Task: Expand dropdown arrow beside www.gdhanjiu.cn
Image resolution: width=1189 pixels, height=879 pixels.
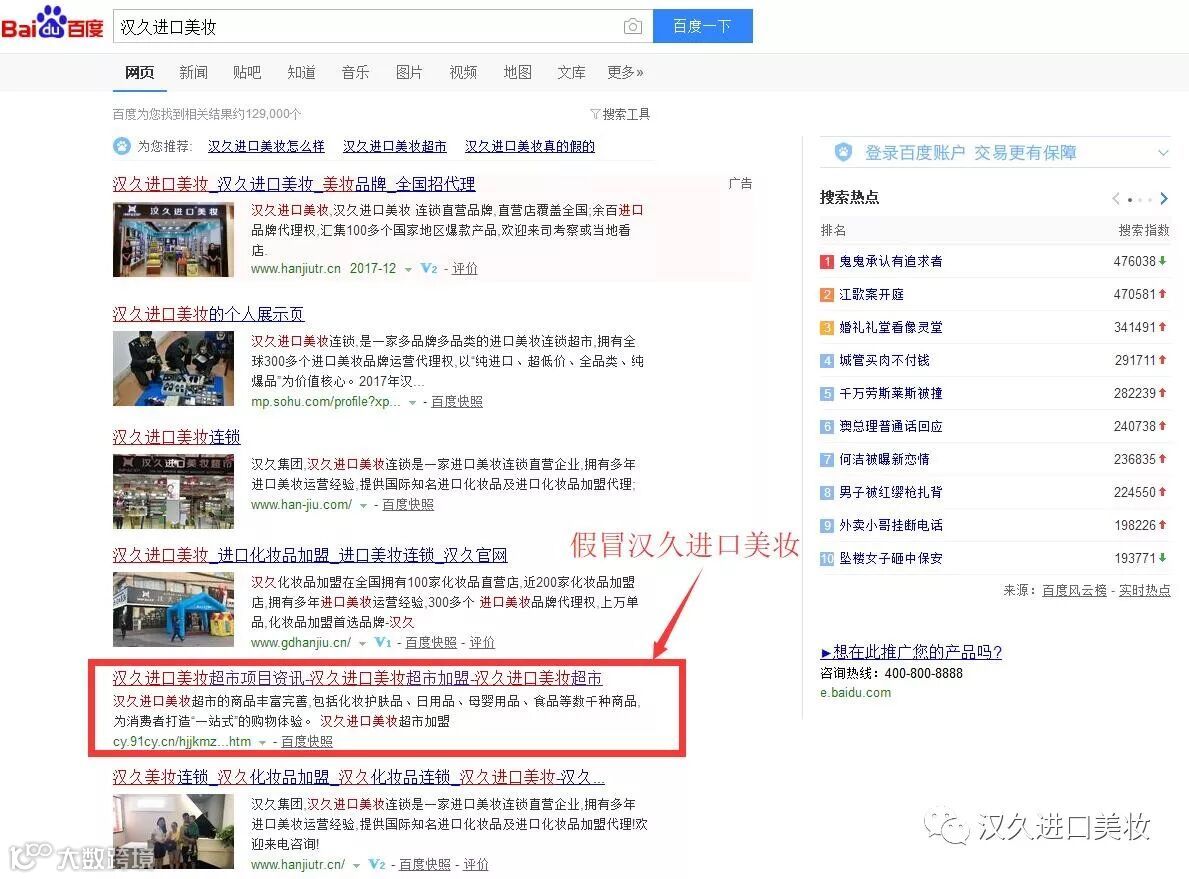Action: point(362,643)
